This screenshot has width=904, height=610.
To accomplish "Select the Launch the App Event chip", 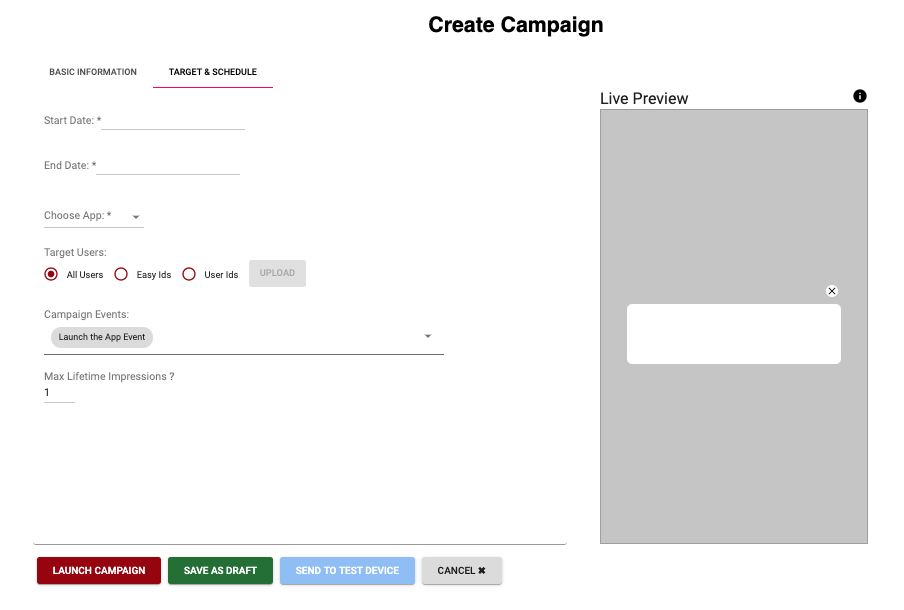I will pos(101,337).
